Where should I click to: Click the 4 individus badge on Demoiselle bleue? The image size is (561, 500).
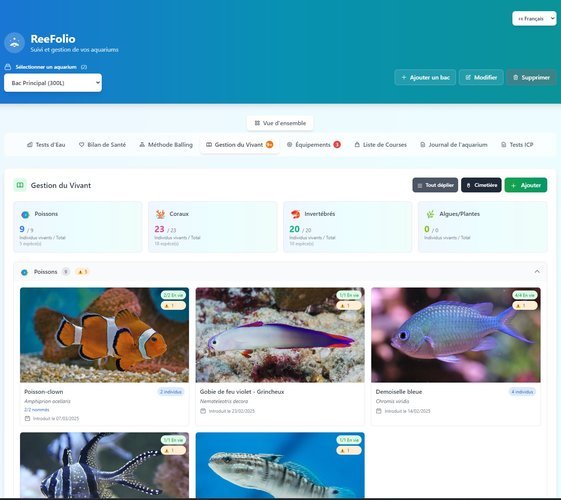point(522,392)
